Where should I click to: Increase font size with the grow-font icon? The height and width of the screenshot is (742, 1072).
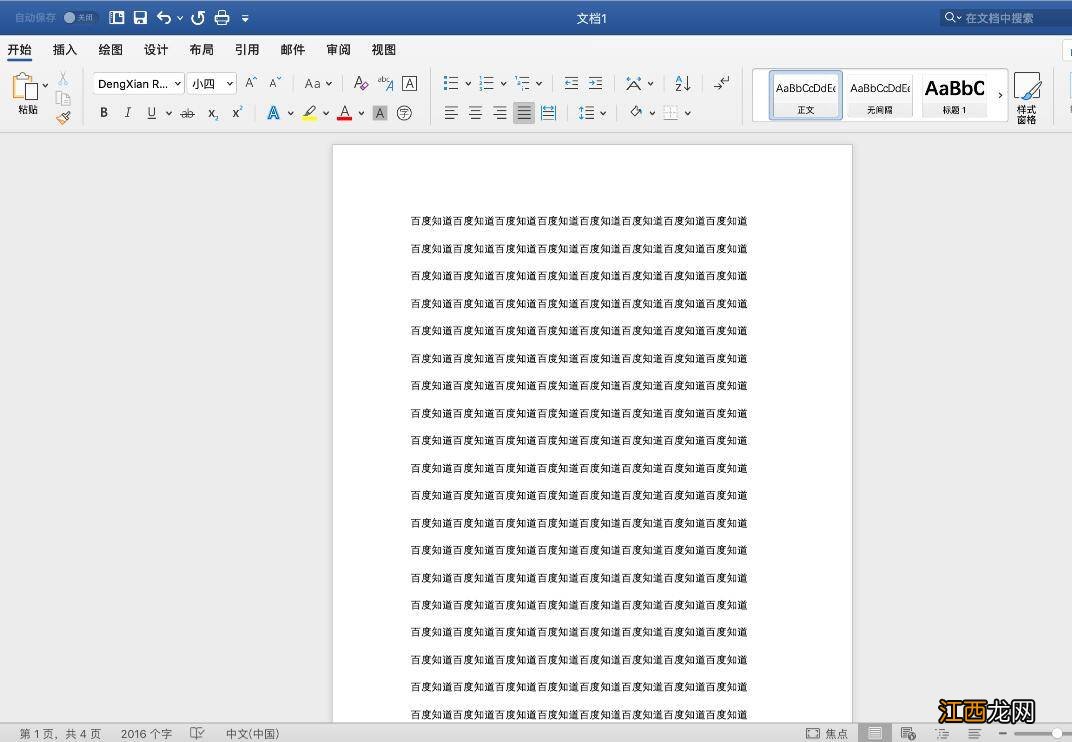click(251, 83)
